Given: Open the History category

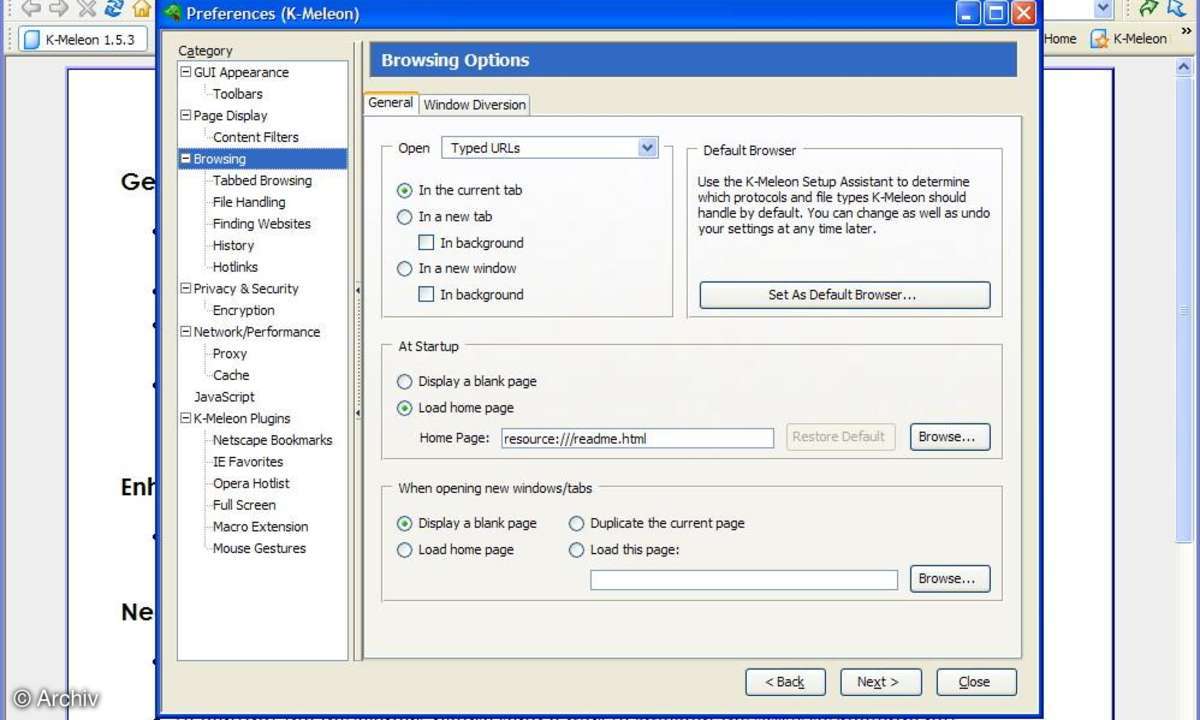Looking at the screenshot, I should point(233,245).
